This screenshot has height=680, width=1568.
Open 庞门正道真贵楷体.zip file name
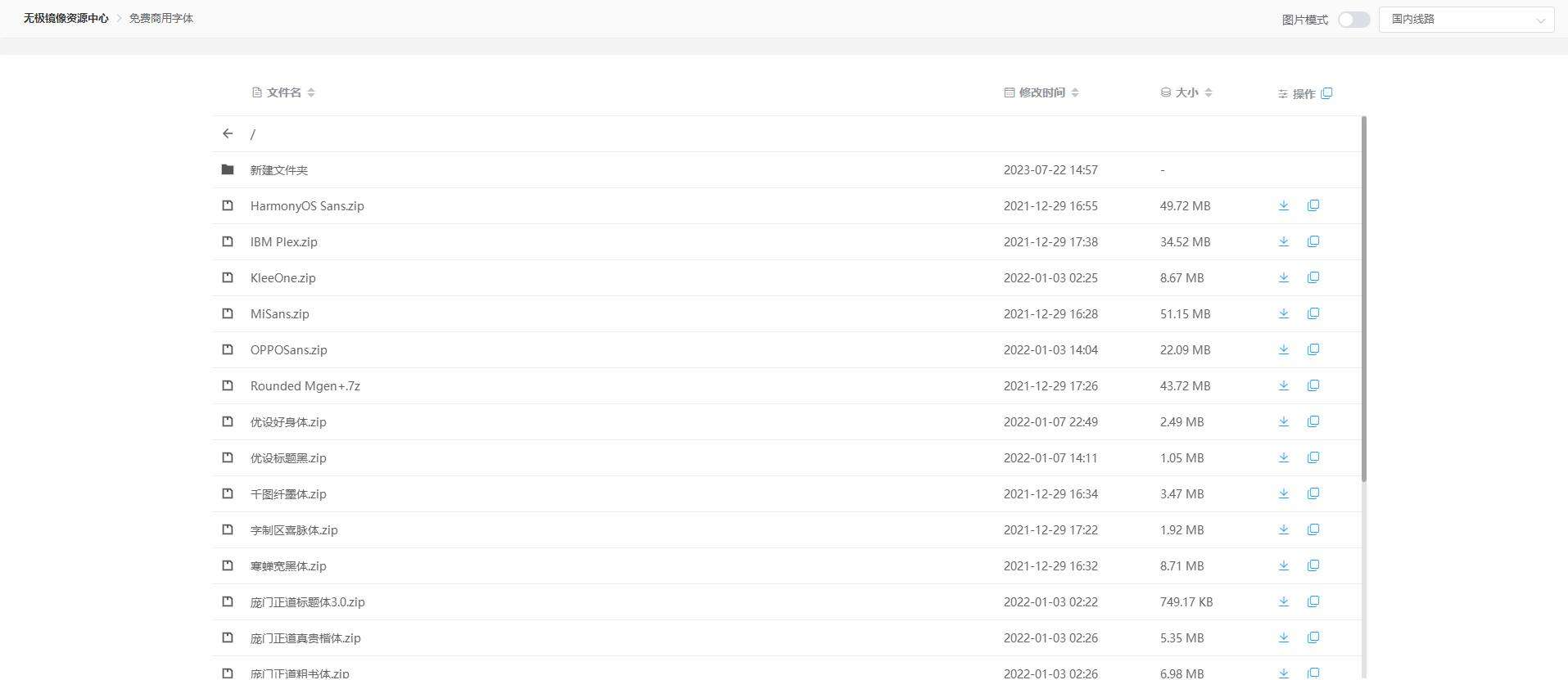(305, 638)
